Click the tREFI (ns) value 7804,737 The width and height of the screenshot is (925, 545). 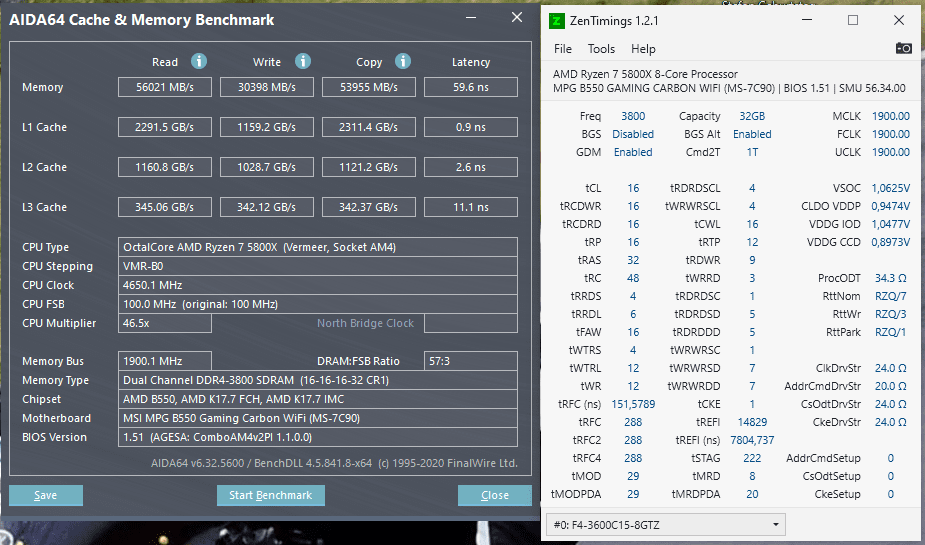(x=752, y=440)
